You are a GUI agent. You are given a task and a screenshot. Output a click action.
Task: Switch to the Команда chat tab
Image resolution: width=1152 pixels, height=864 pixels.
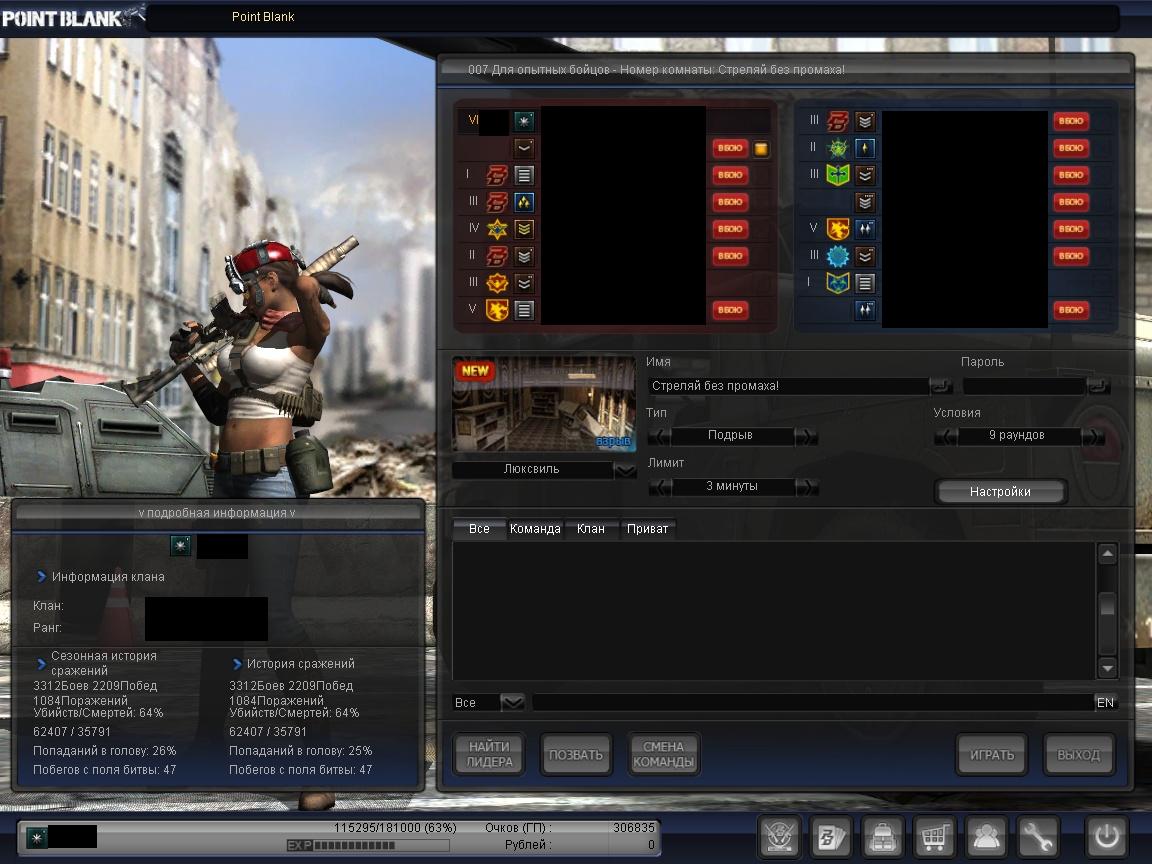[x=535, y=529]
